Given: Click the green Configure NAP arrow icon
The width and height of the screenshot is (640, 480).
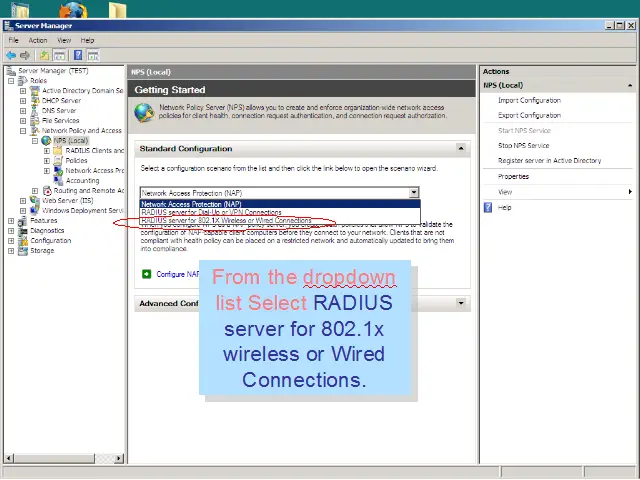Looking at the screenshot, I should pyautogui.click(x=147, y=274).
